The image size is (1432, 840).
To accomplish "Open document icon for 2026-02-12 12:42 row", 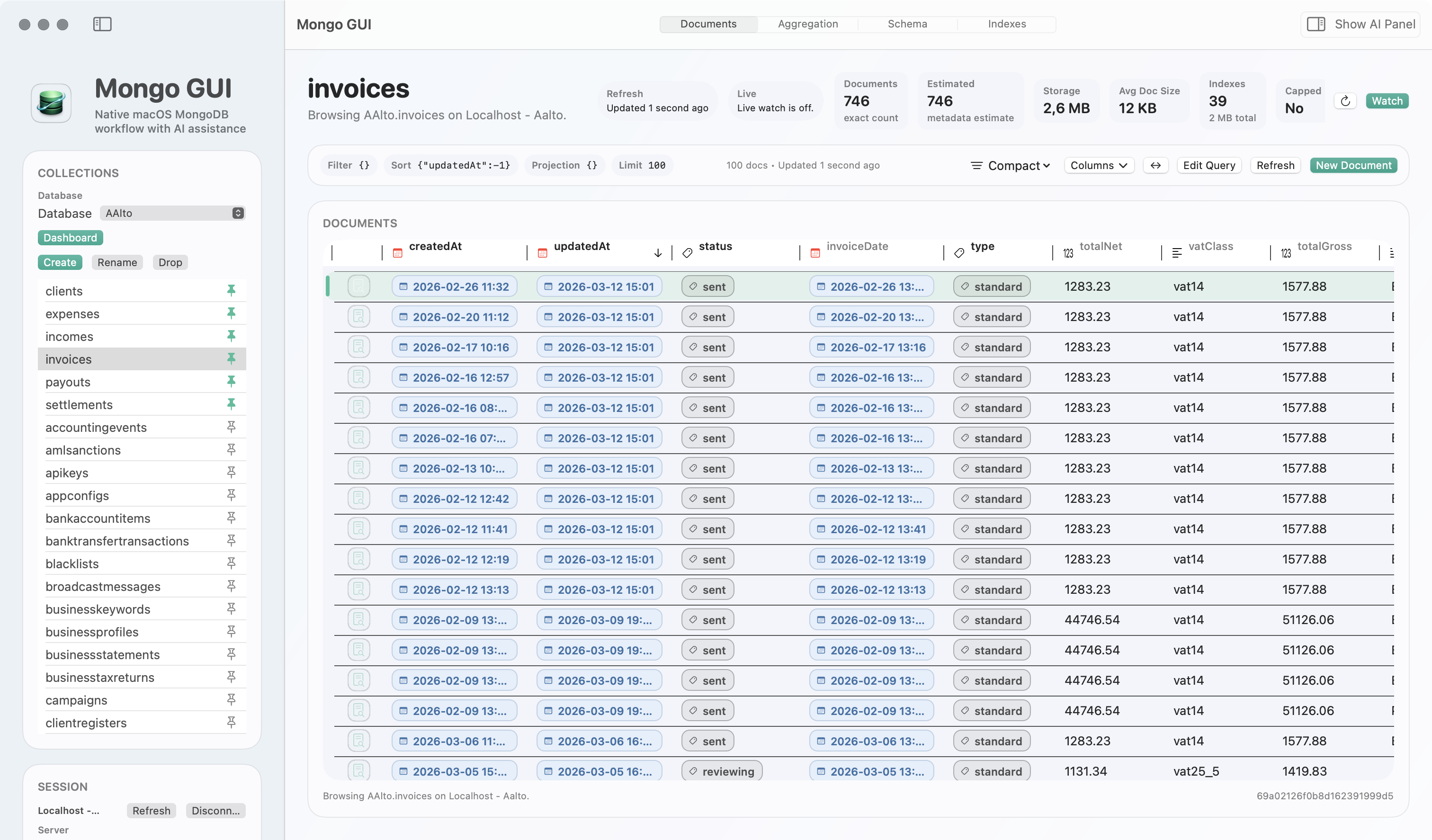I will click(358, 499).
